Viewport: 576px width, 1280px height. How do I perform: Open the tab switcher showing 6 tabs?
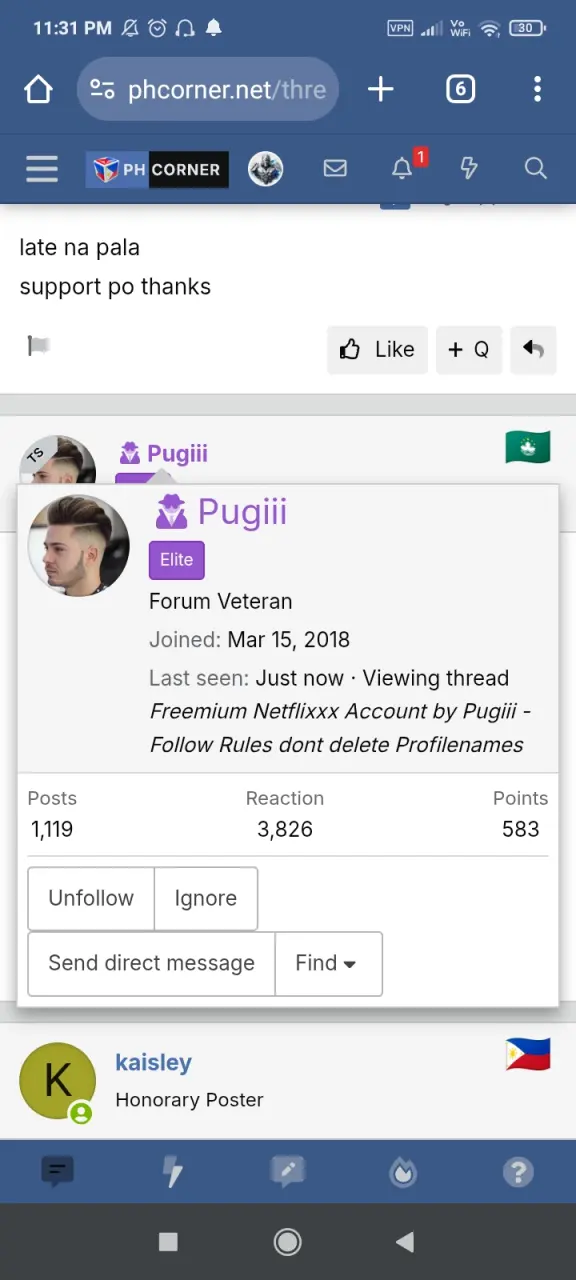(x=460, y=89)
